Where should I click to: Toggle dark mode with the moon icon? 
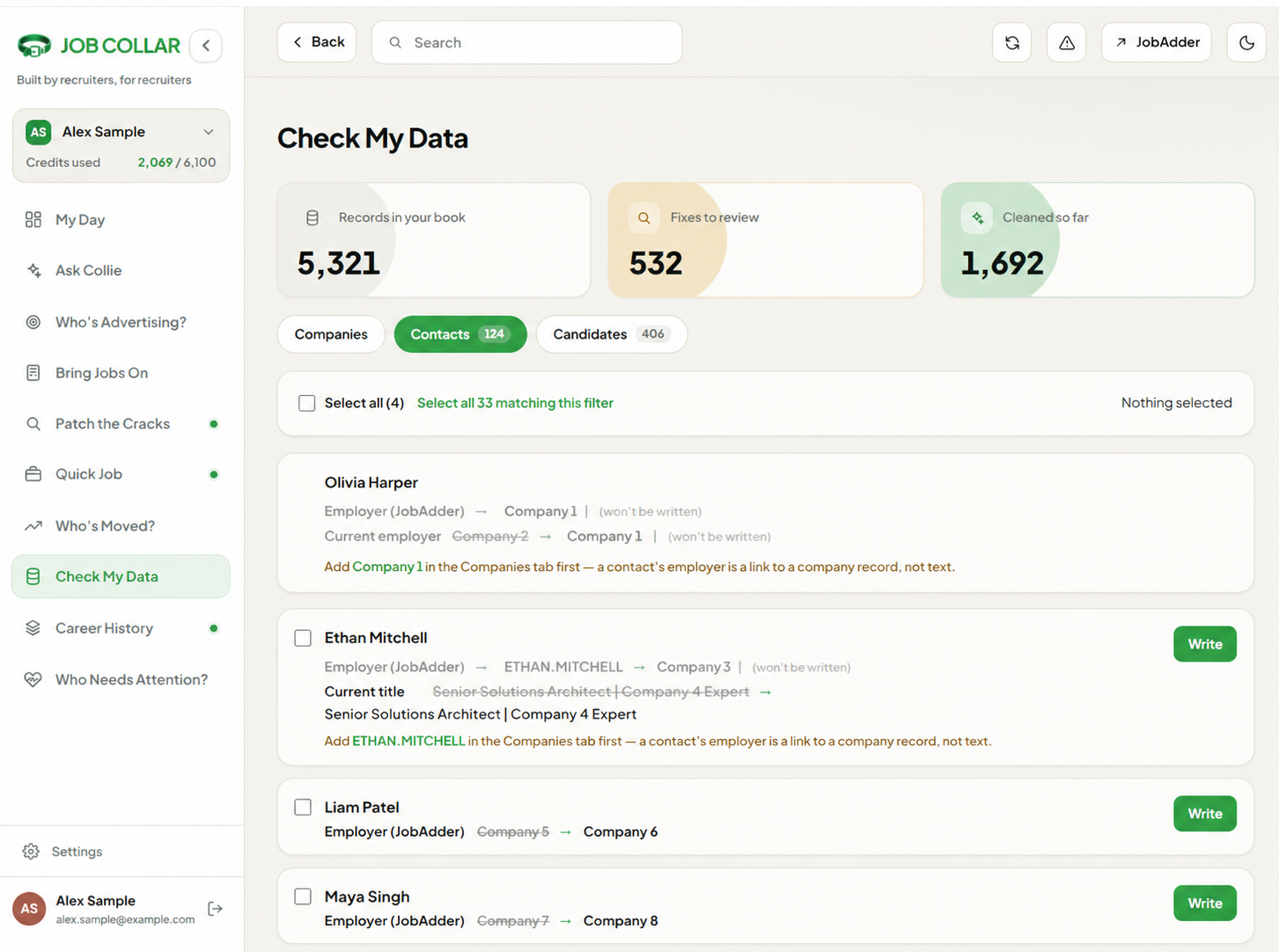(1246, 42)
